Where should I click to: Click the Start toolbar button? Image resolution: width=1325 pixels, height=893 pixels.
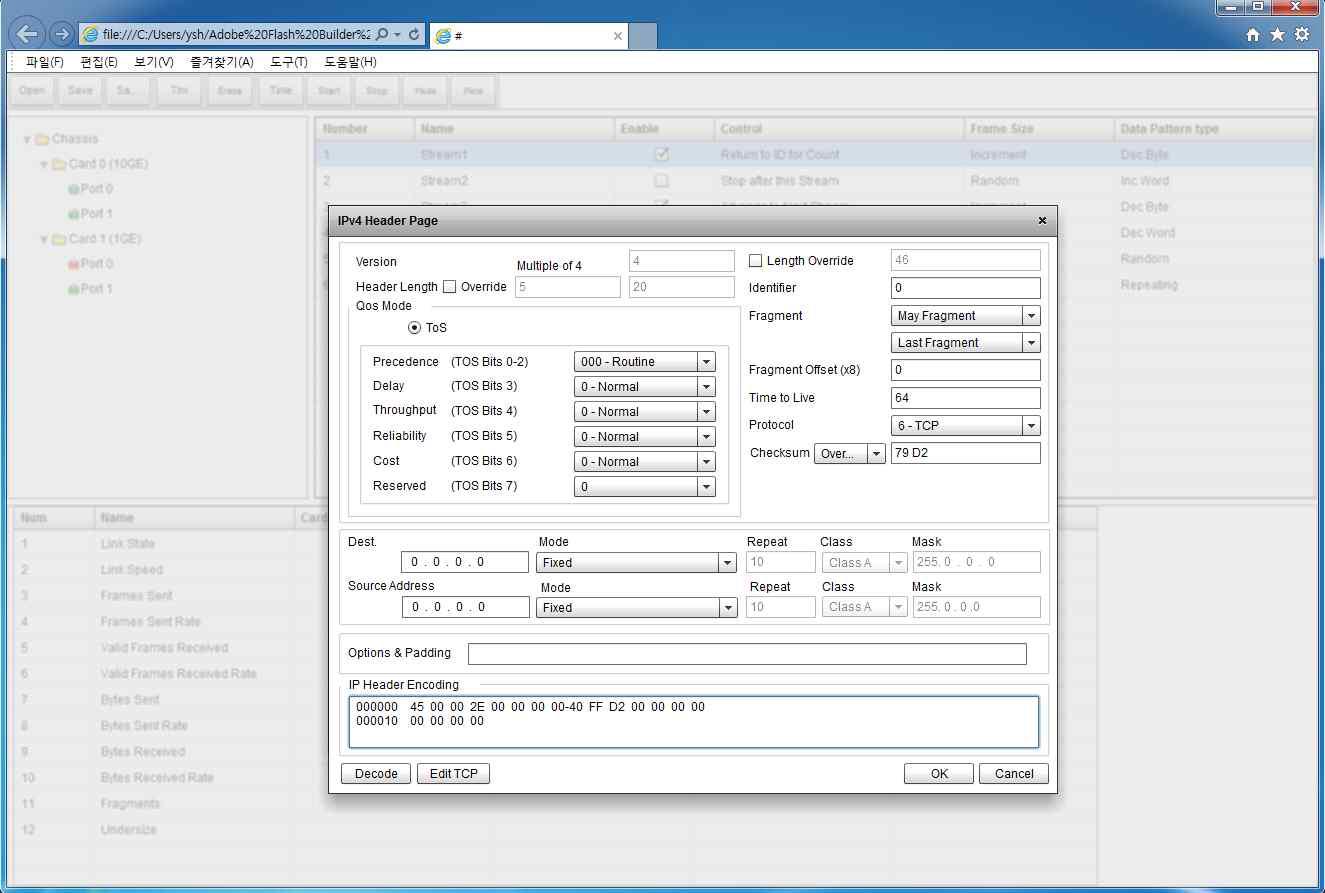click(x=329, y=91)
